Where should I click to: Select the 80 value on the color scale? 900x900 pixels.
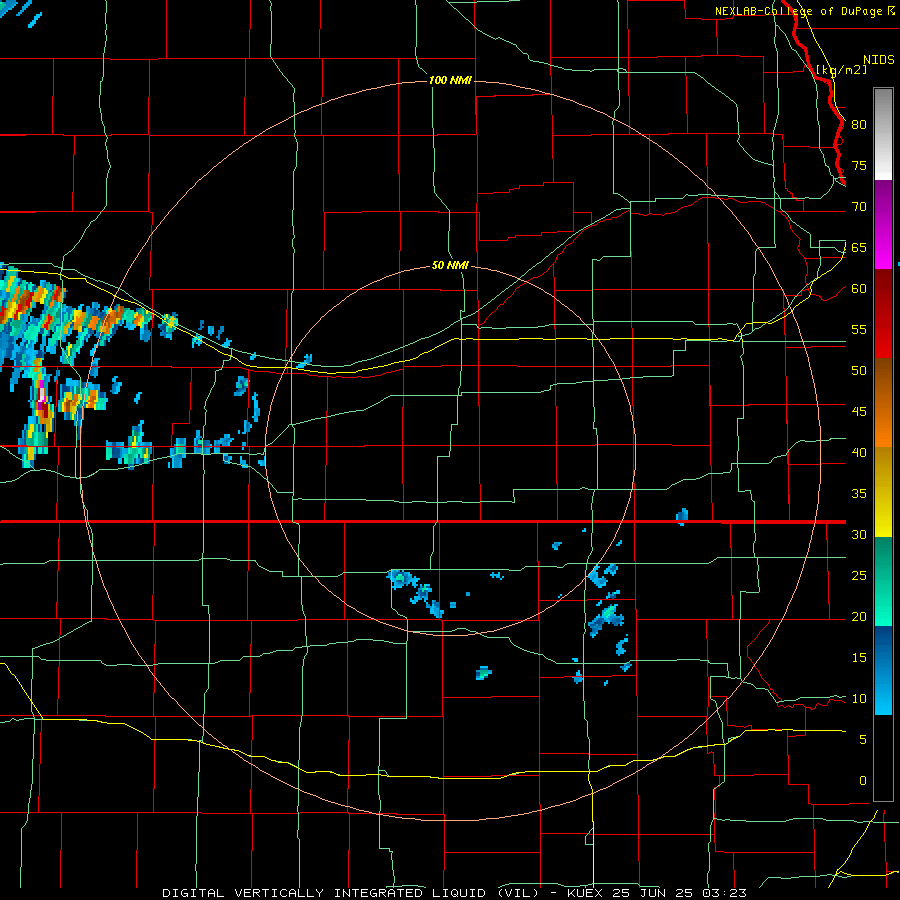[x=859, y=125]
